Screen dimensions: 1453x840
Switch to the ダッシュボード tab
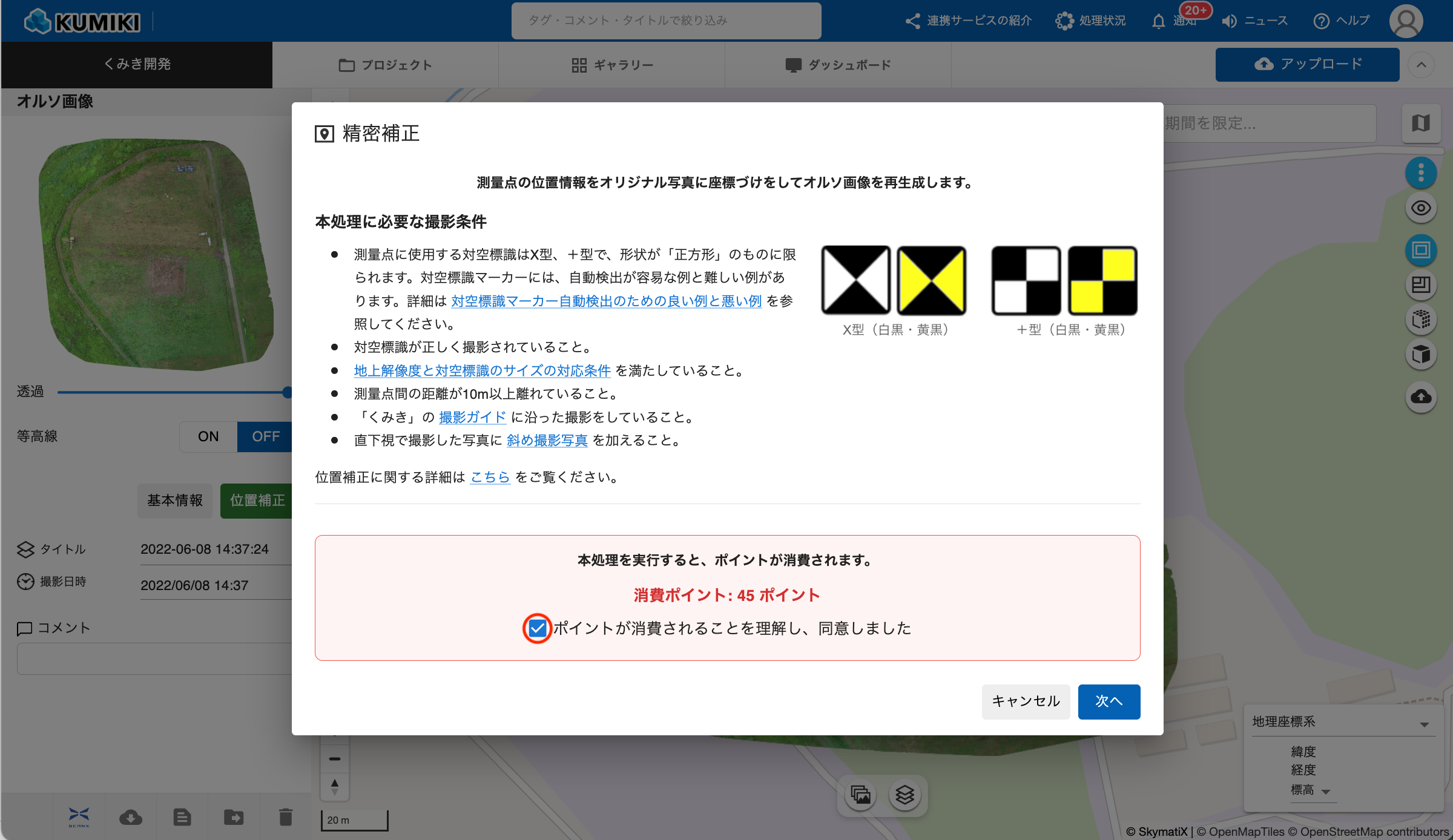point(838,65)
